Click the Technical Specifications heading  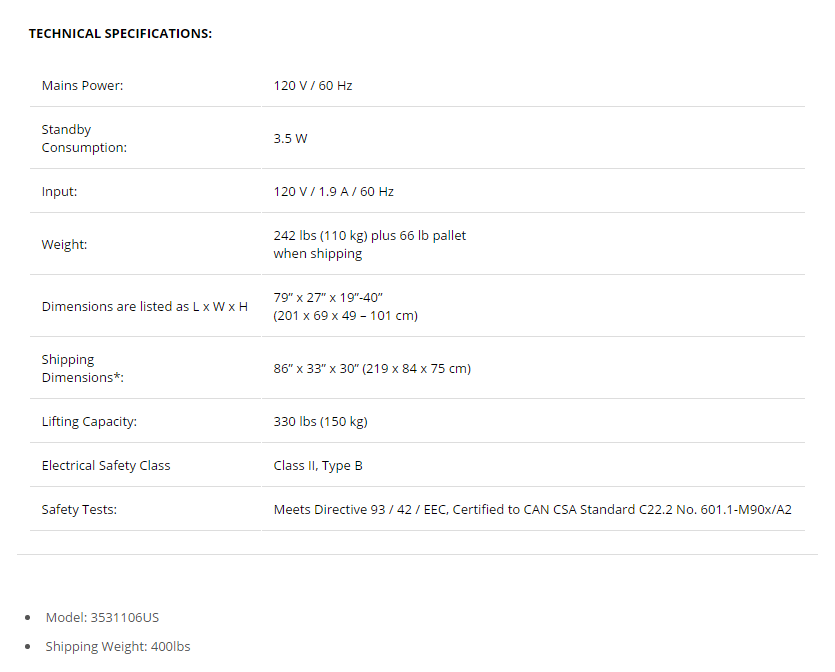click(x=120, y=34)
